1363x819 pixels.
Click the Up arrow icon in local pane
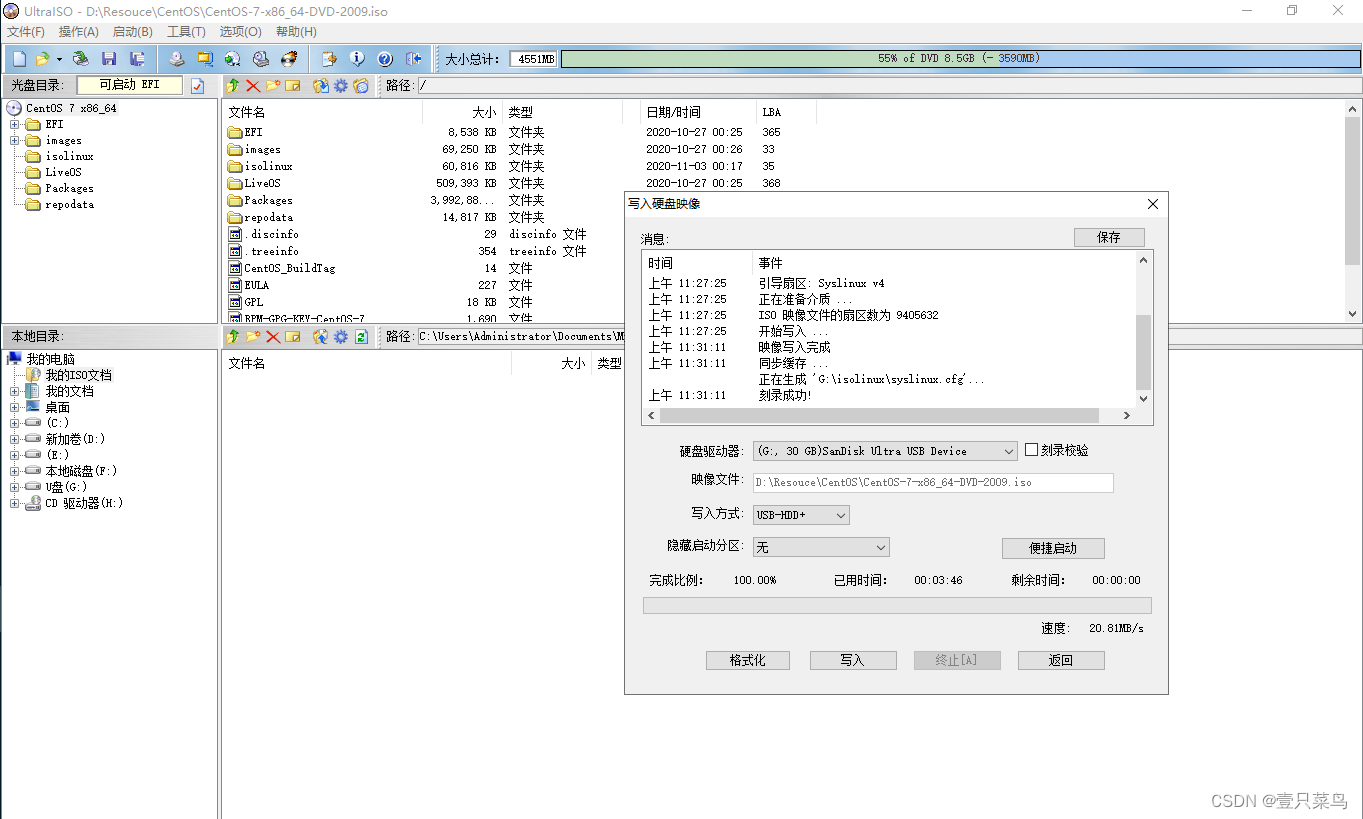pyautogui.click(x=233, y=337)
